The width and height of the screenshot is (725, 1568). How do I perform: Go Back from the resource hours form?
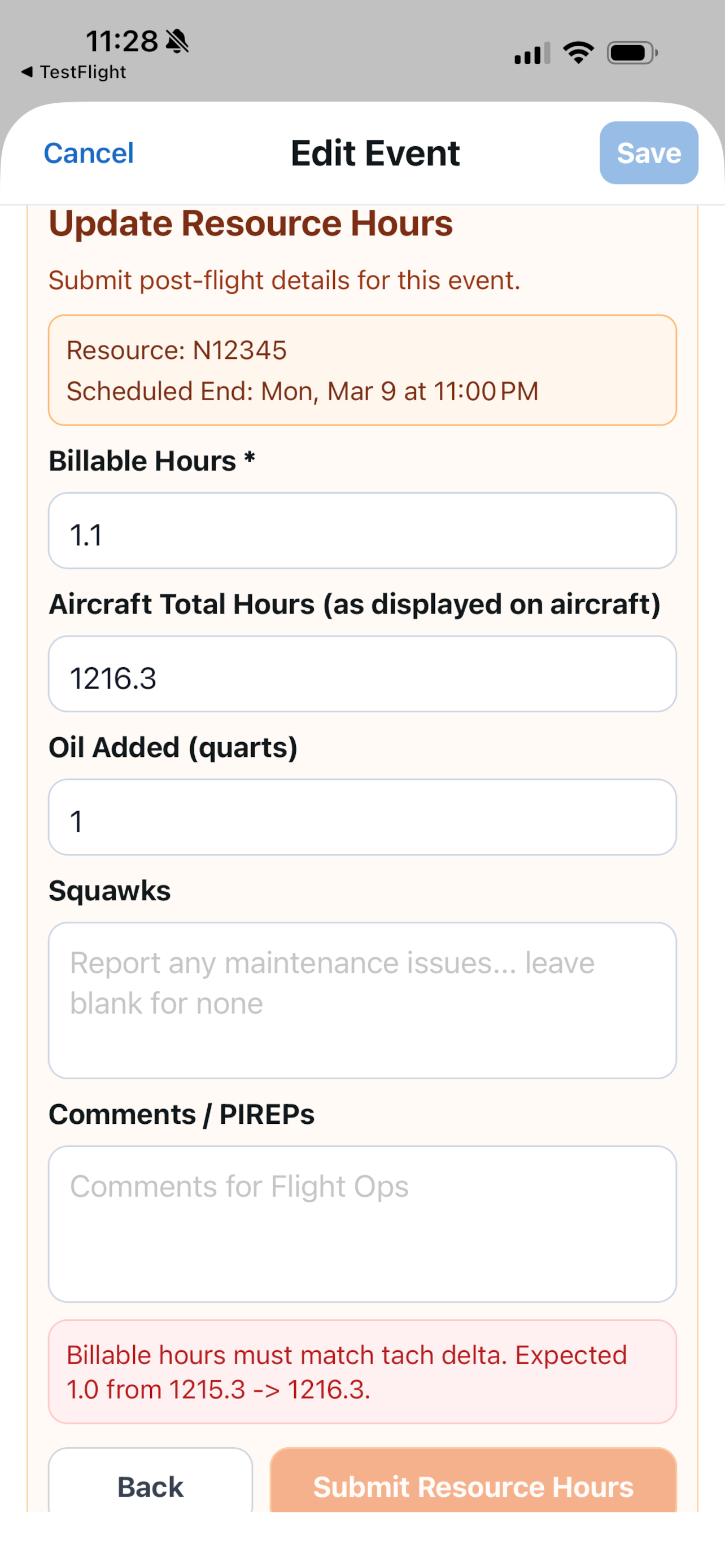[x=150, y=1486]
